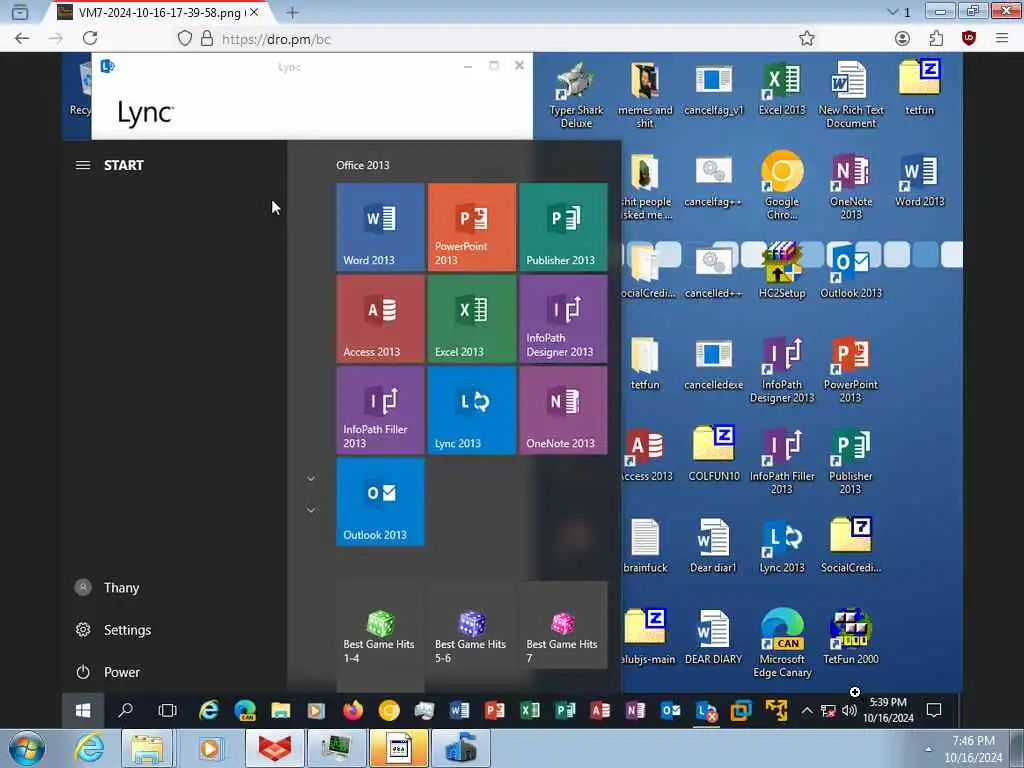This screenshot has width=1024, height=768.
Task: Switch to Lync in the VM taskbar
Action: click(707, 711)
